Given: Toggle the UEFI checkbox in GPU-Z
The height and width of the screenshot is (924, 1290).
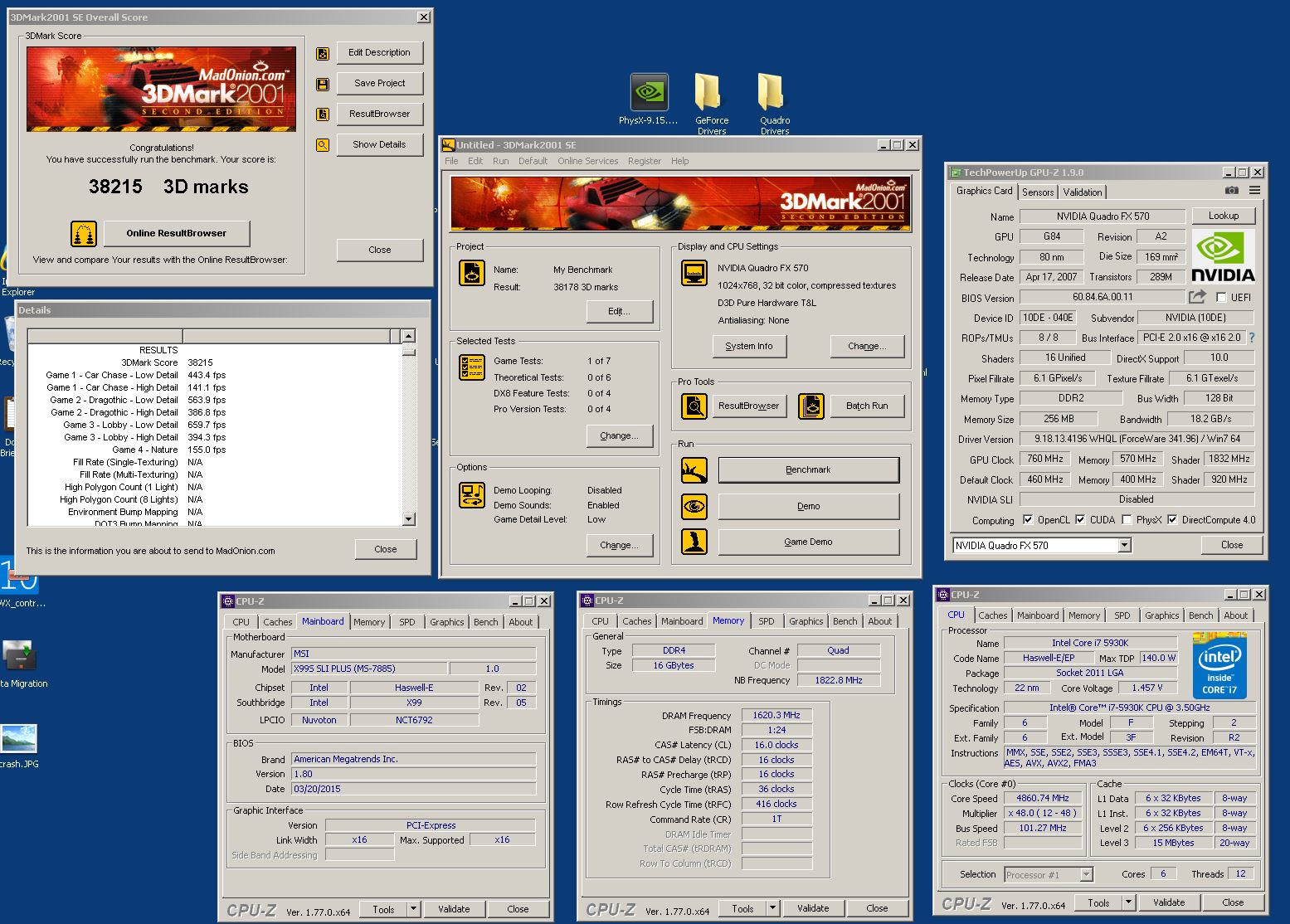Looking at the screenshot, I should coord(1221,298).
